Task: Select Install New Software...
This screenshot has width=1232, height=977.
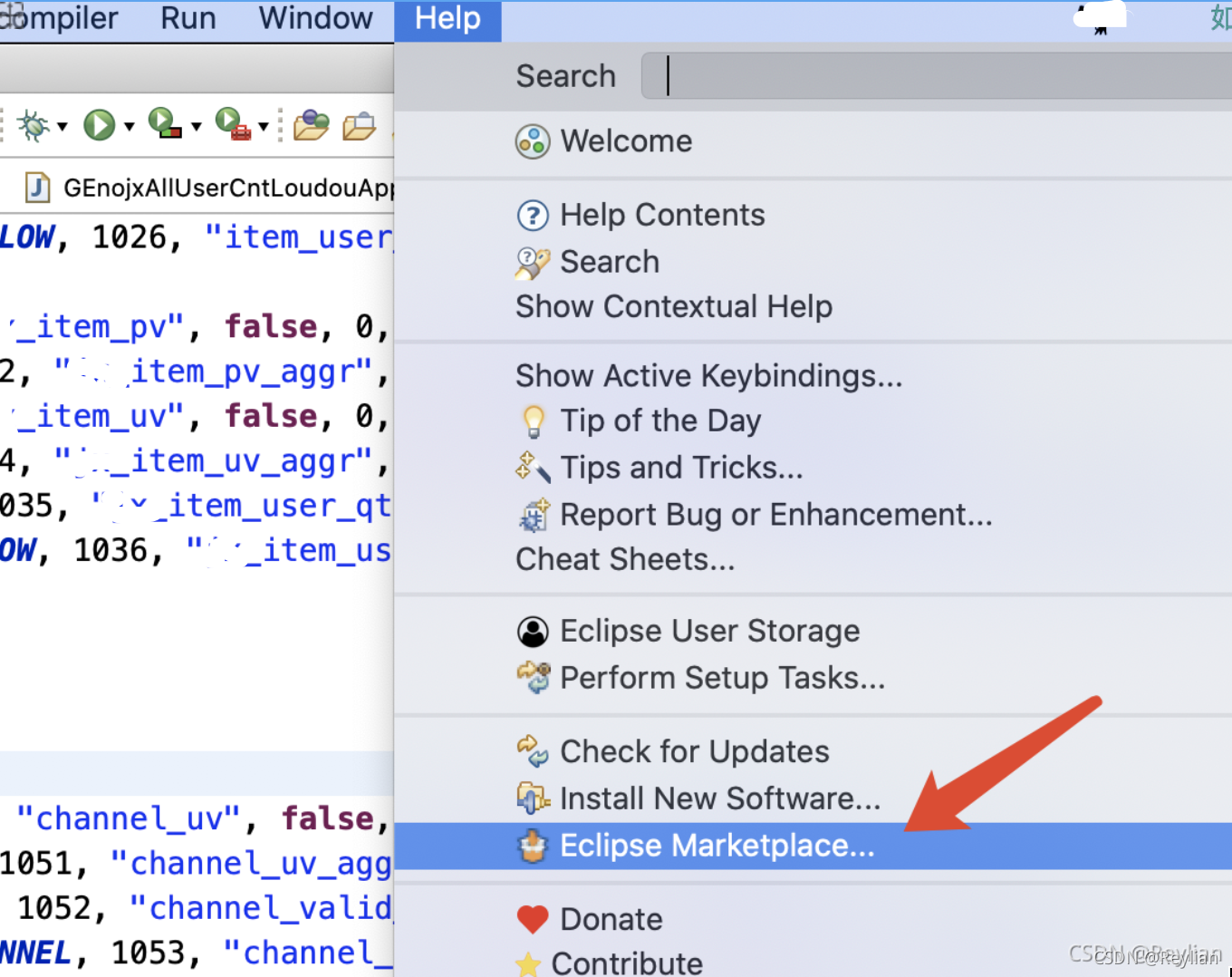Action: pyautogui.click(x=813, y=798)
